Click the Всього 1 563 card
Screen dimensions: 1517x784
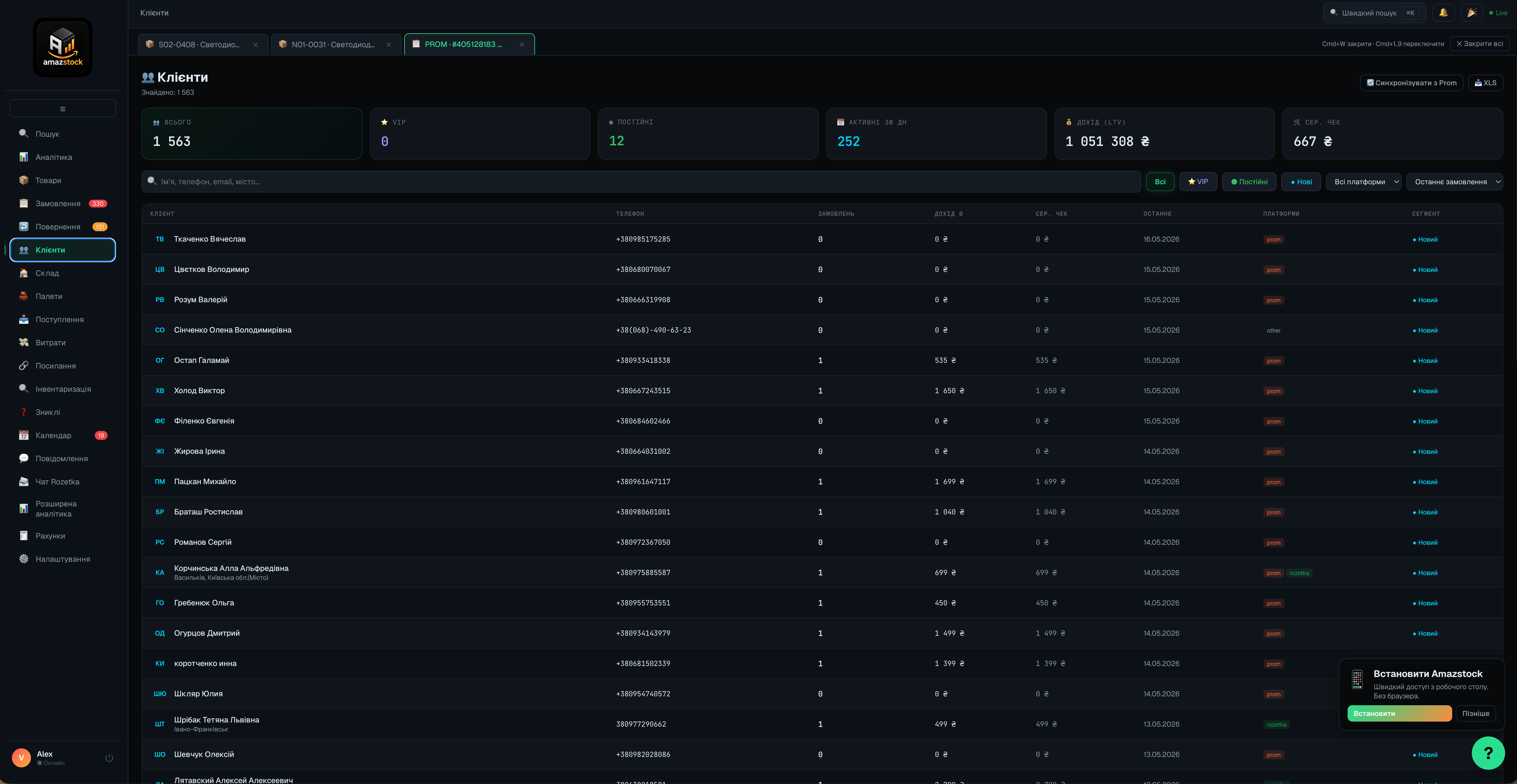pyautogui.click(x=251, y=134)
